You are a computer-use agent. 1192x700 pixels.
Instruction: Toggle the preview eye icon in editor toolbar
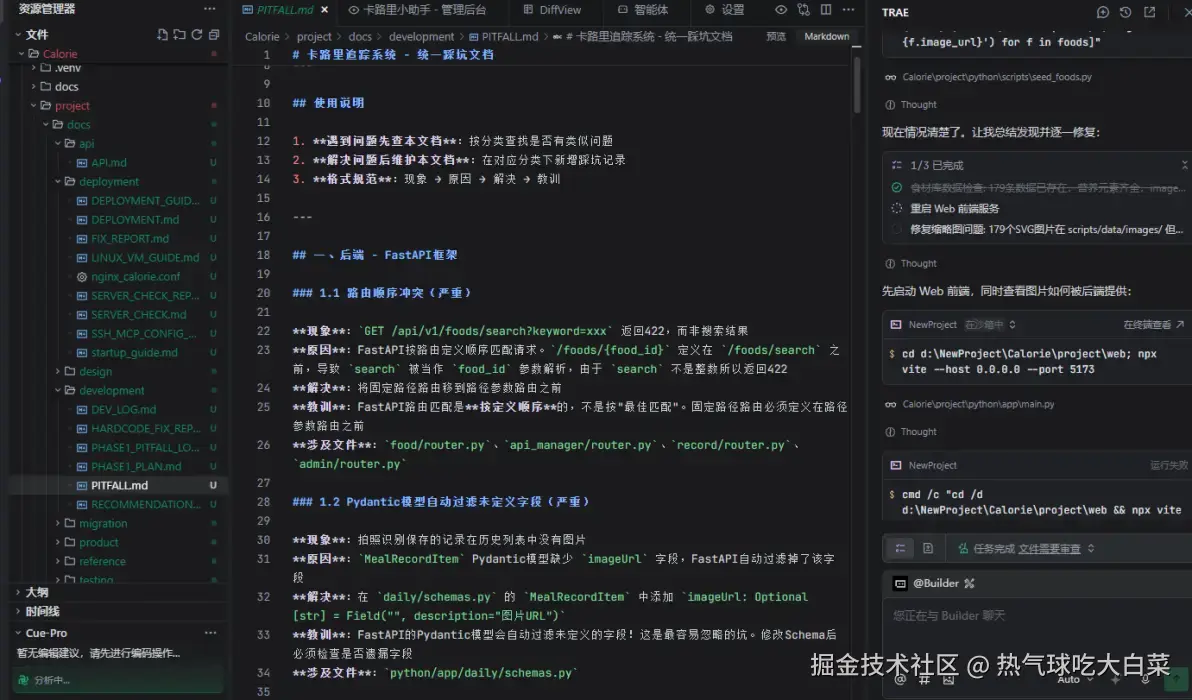pyautogui.click(x=781, y=10)
